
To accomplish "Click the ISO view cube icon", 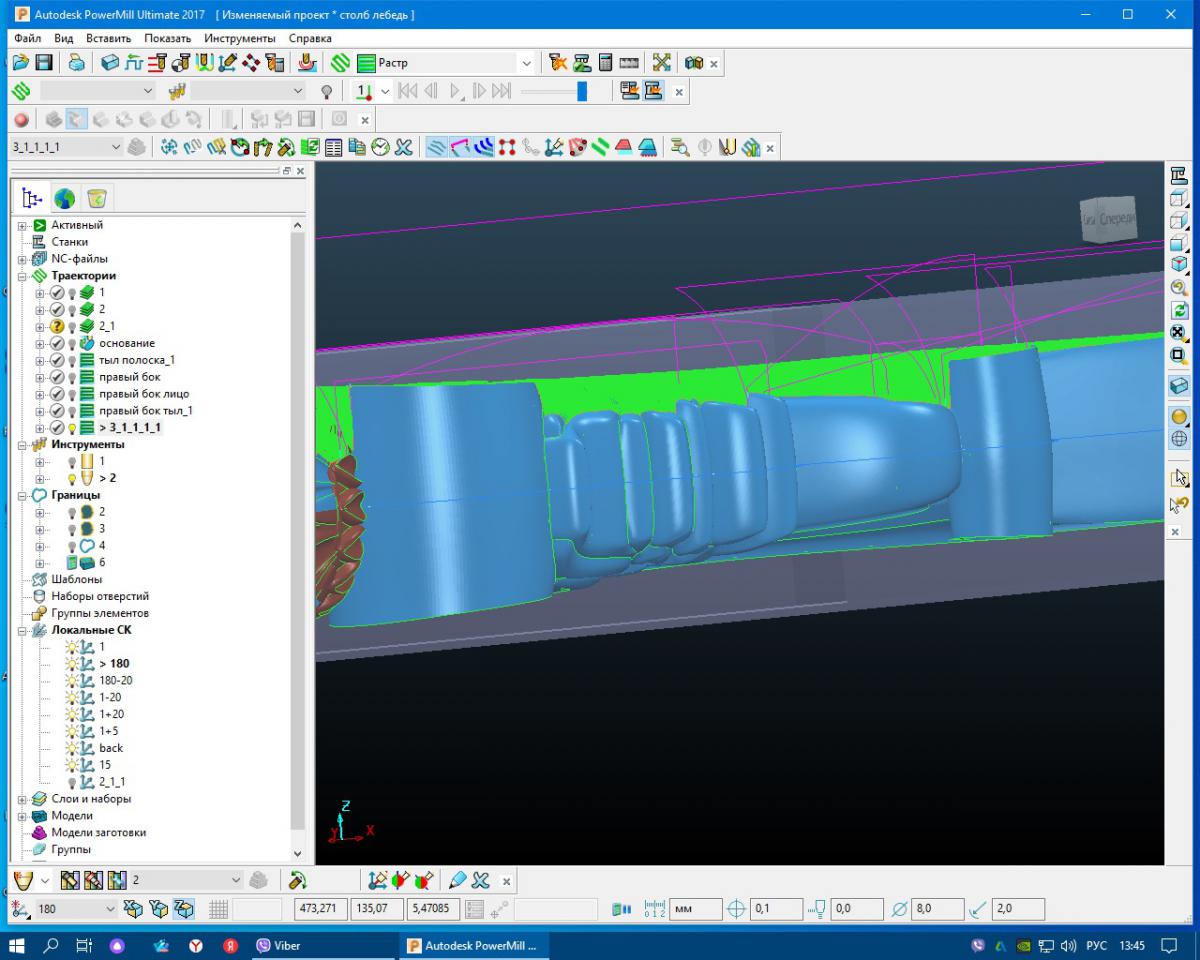I will [x=1179, y=264].
